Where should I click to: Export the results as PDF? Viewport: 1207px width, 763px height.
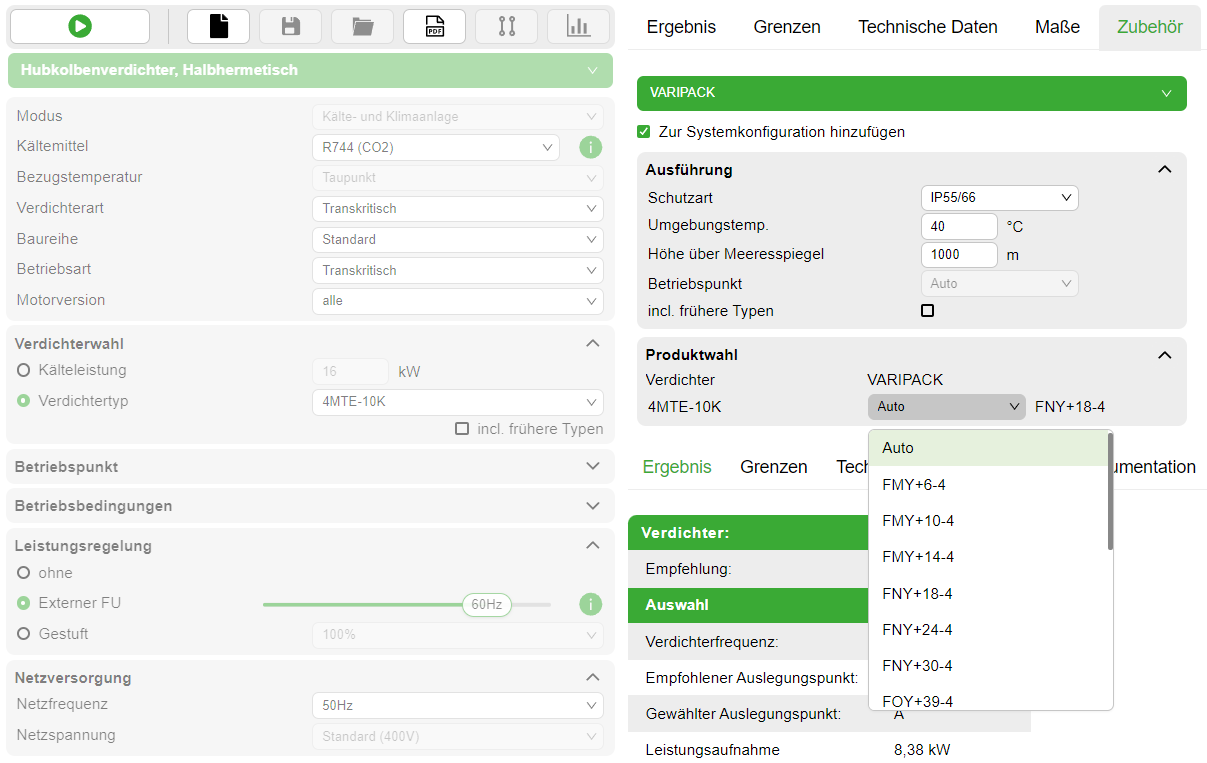434,26
